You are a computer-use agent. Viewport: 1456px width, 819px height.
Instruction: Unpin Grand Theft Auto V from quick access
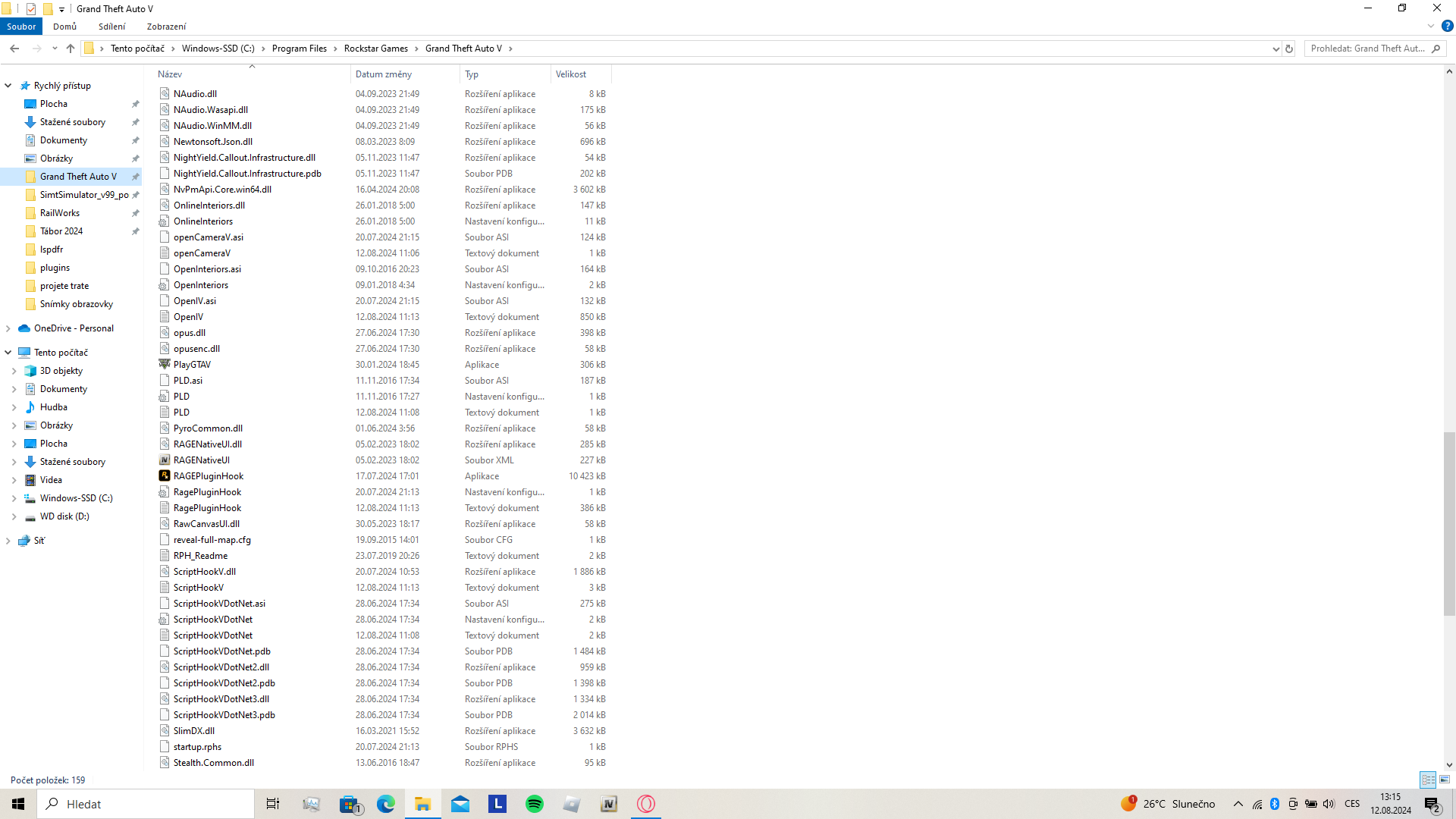click(136, 177)
